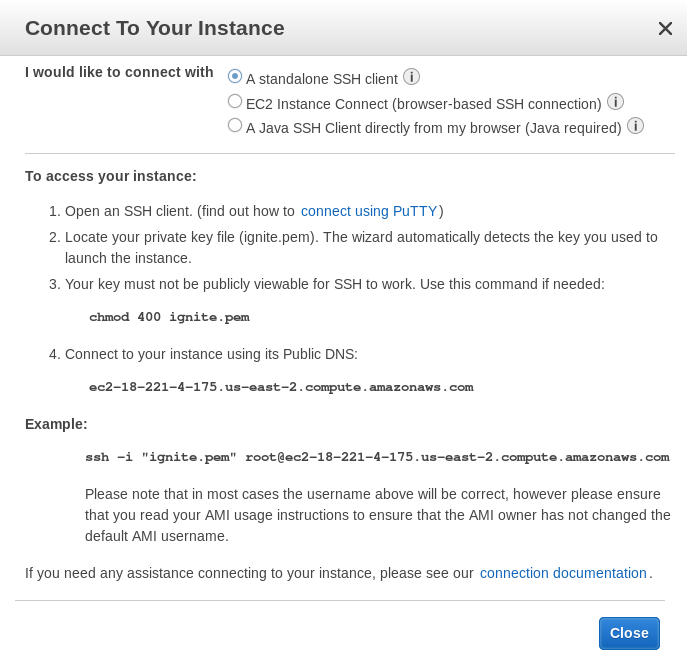The image size is (687, 666).
Task: Open the connection documentation link
Action: click(563, 573)
